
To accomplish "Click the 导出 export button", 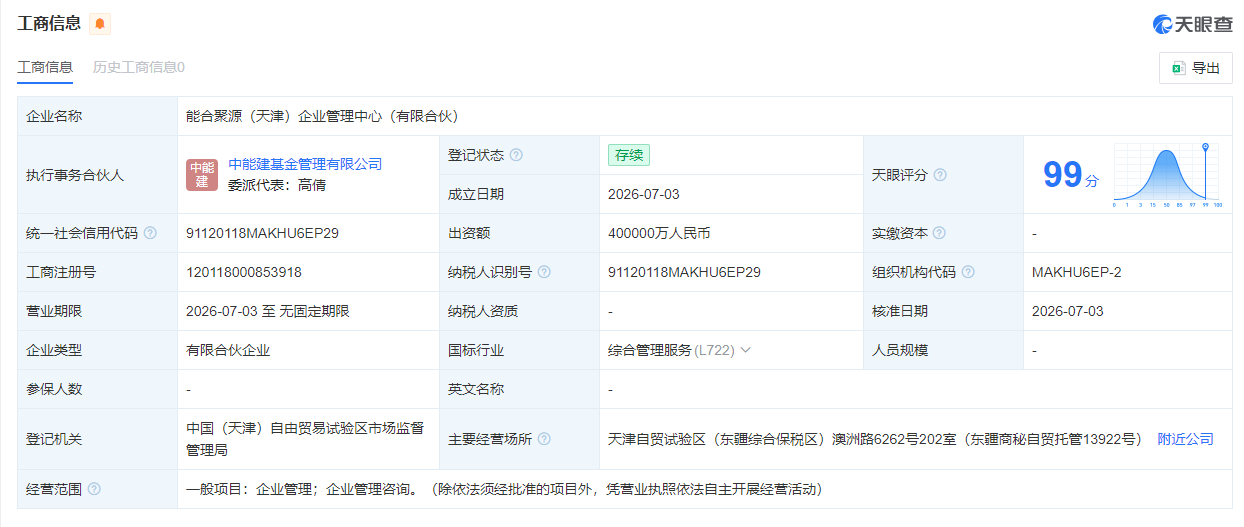I will (x=1196, y=68).
